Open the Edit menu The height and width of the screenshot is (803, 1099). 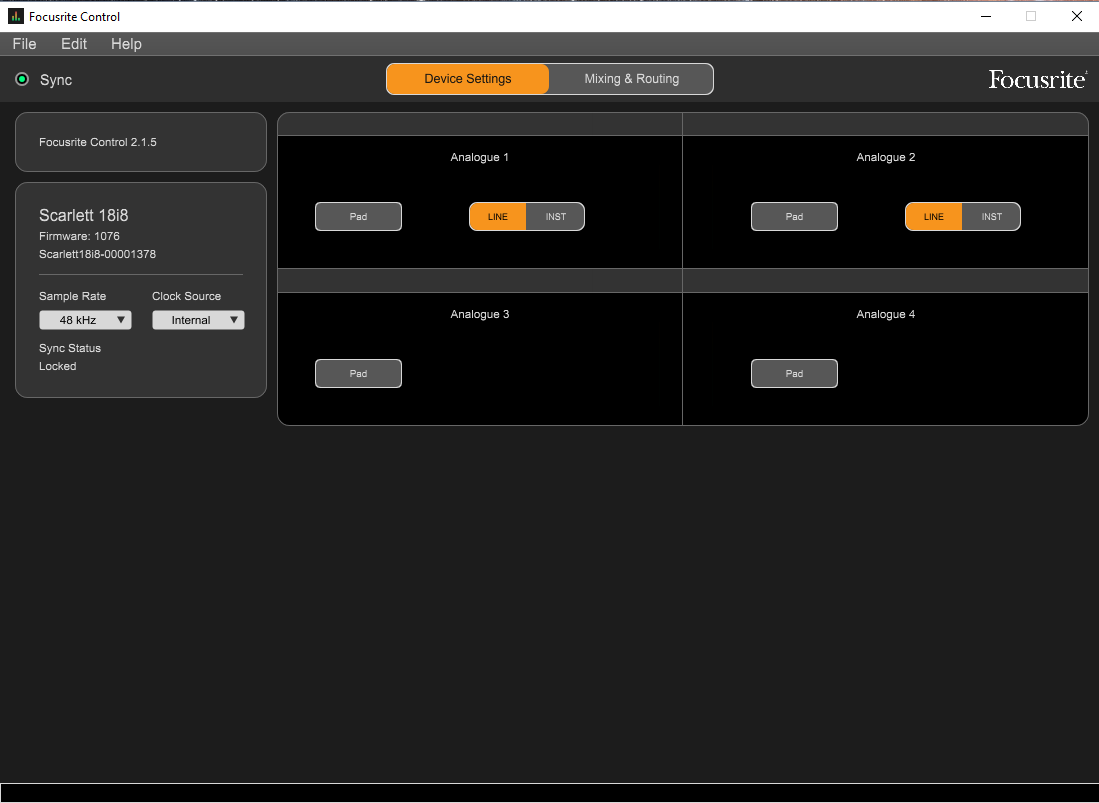[x=74, y=43]
